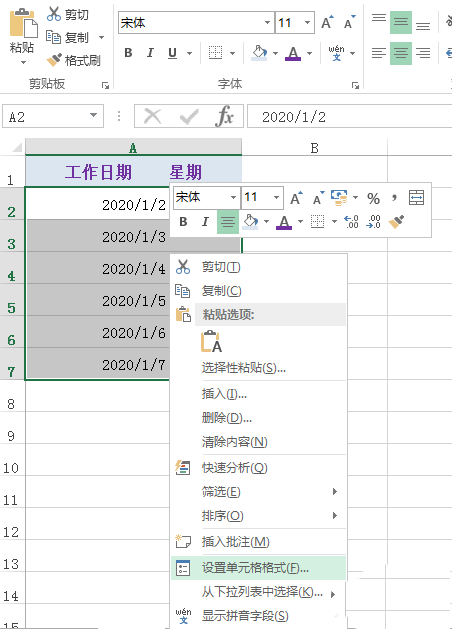Choose 复制(C) from the context menu
The width and height of the screenshot is (452, 629).
[x=258, y=291]
